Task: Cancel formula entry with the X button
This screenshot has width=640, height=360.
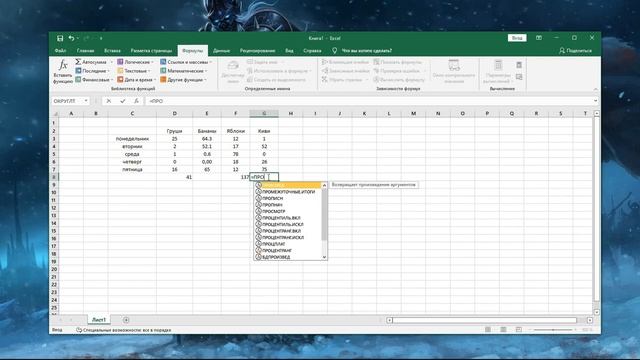Action: pos(109,101)
